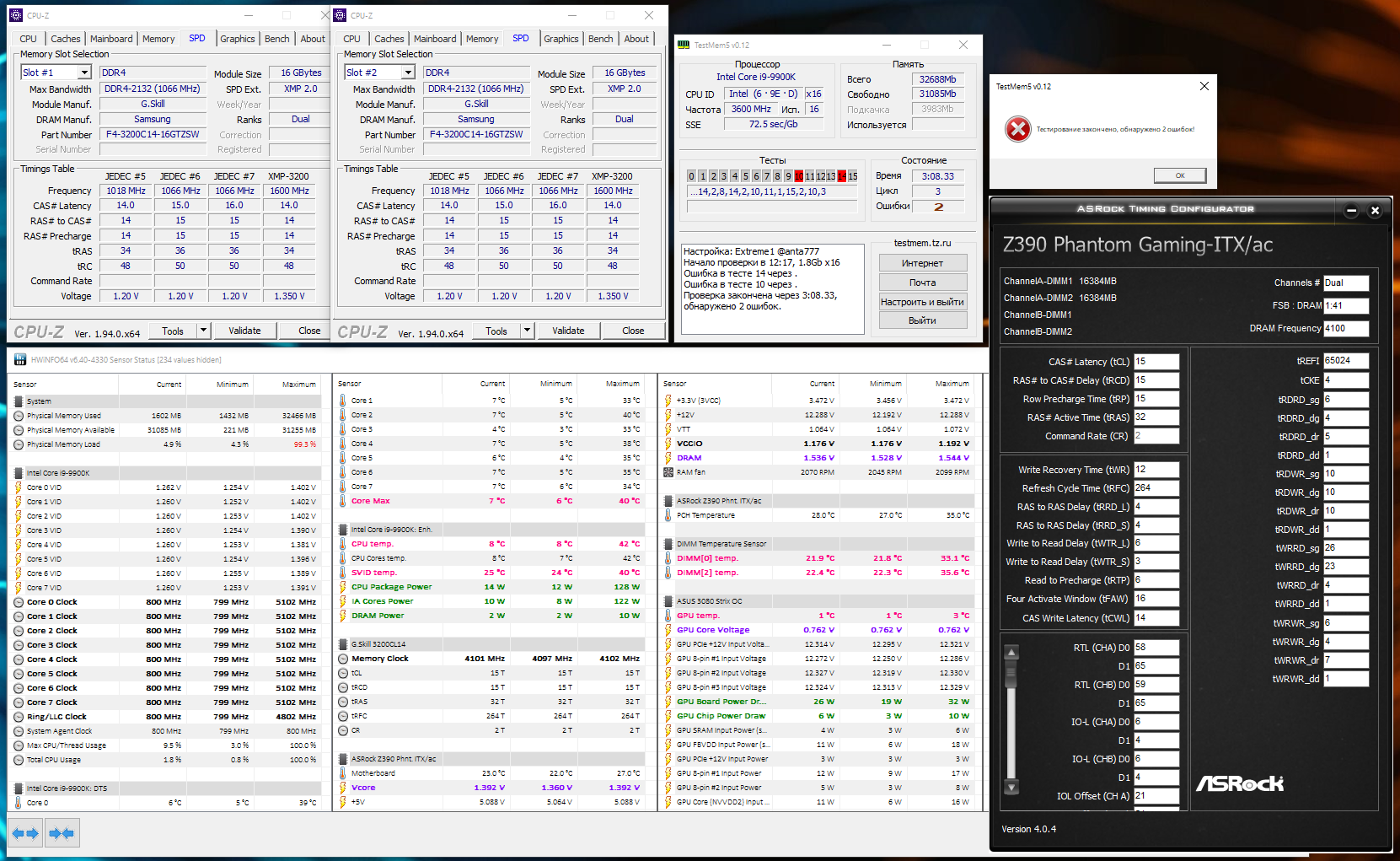Click the Vcore lightning icon in HWiNFO

[342, 788]
